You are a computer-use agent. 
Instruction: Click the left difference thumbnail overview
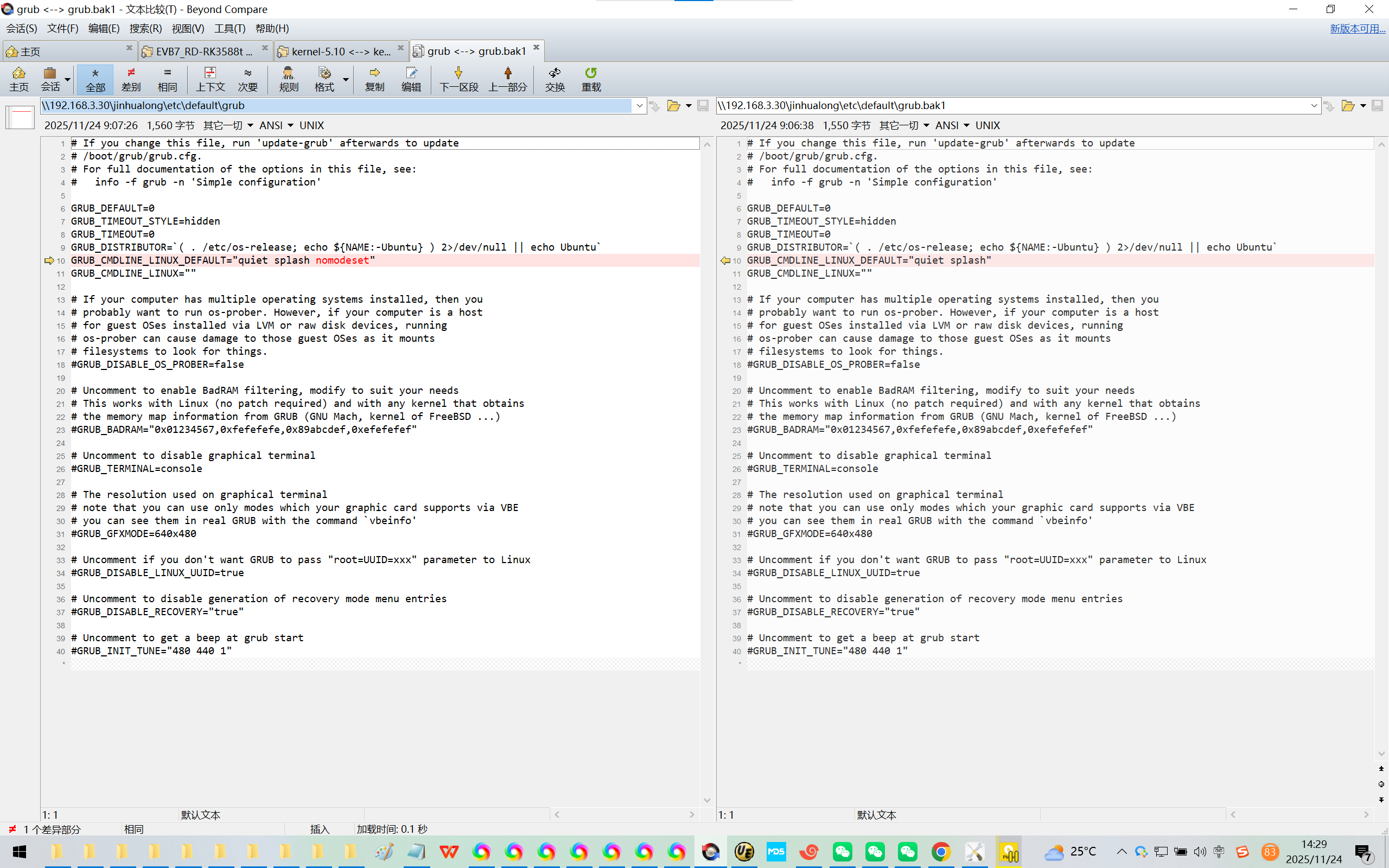[x=20, y=117]
